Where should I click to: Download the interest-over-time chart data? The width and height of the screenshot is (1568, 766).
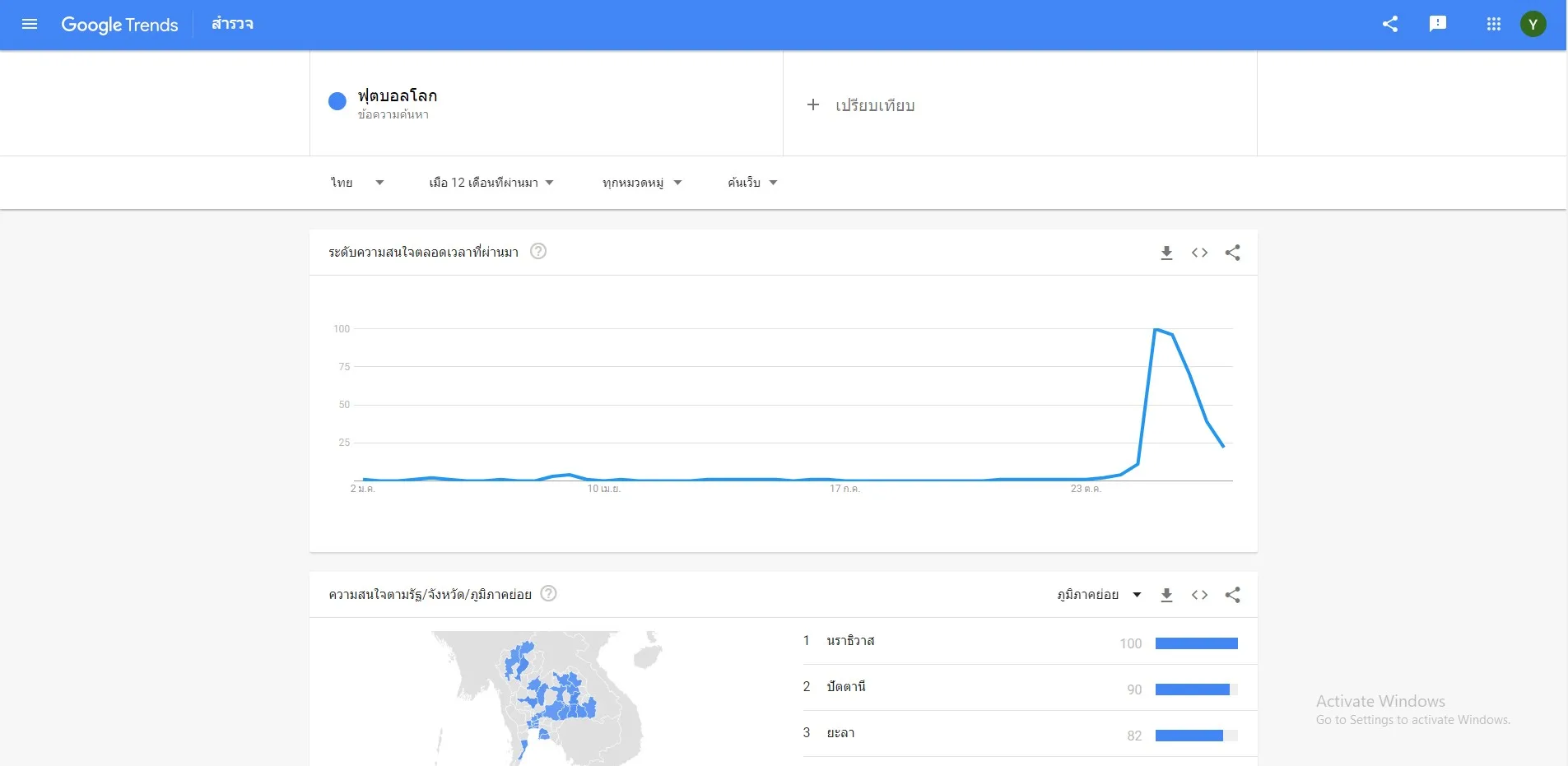point(1168,253)
